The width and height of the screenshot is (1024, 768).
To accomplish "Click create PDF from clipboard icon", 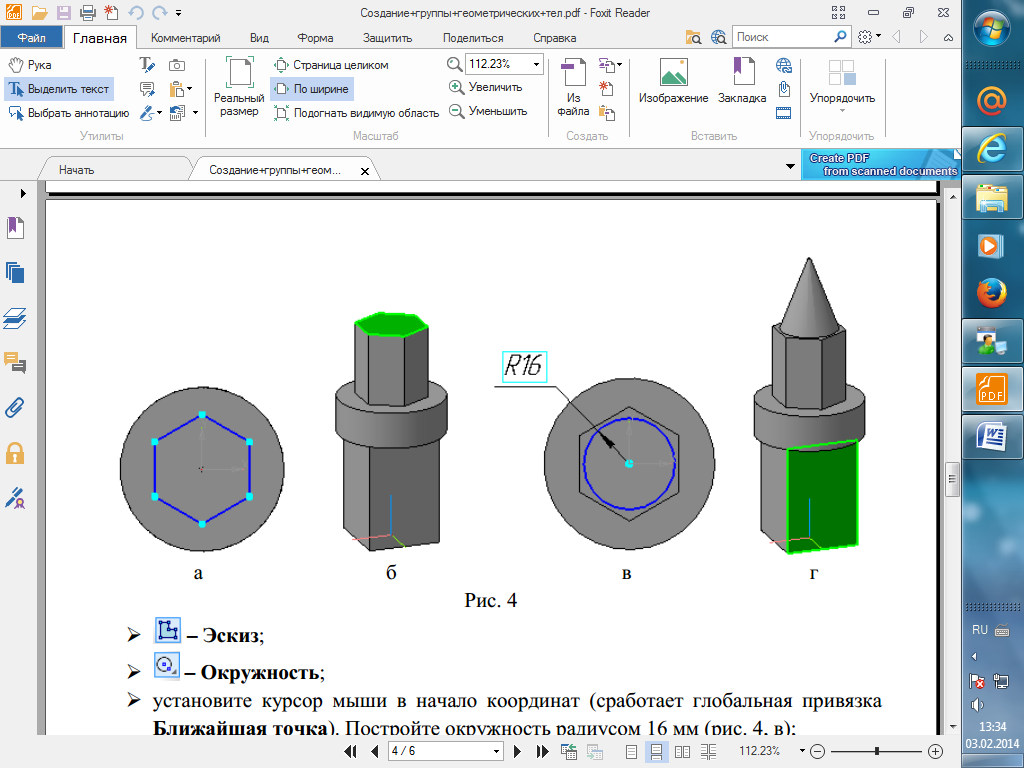I will coord(607,113).
